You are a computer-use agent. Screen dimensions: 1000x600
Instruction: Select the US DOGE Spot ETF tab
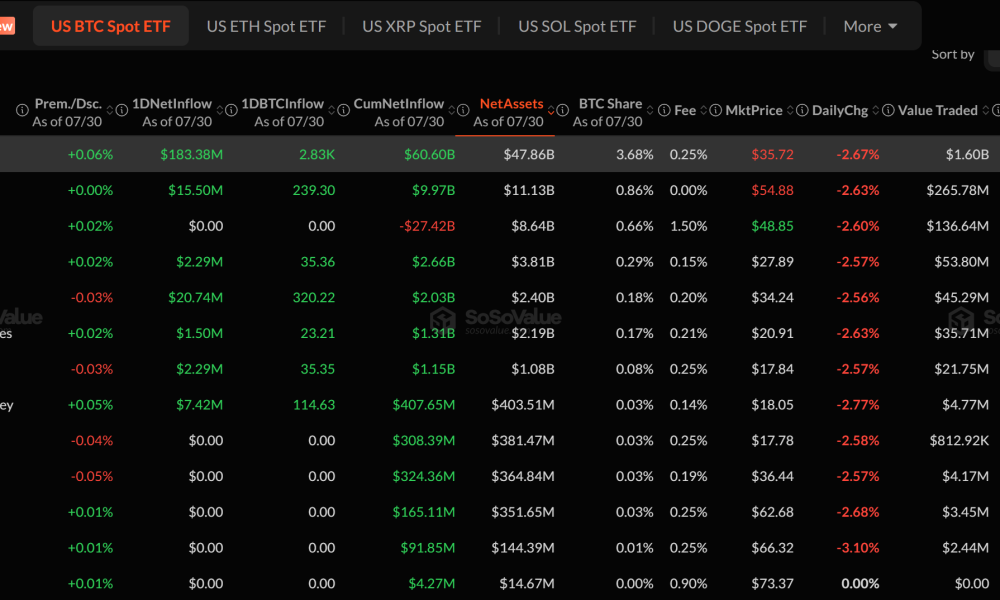pyautogui.click(x=740, y=26)
